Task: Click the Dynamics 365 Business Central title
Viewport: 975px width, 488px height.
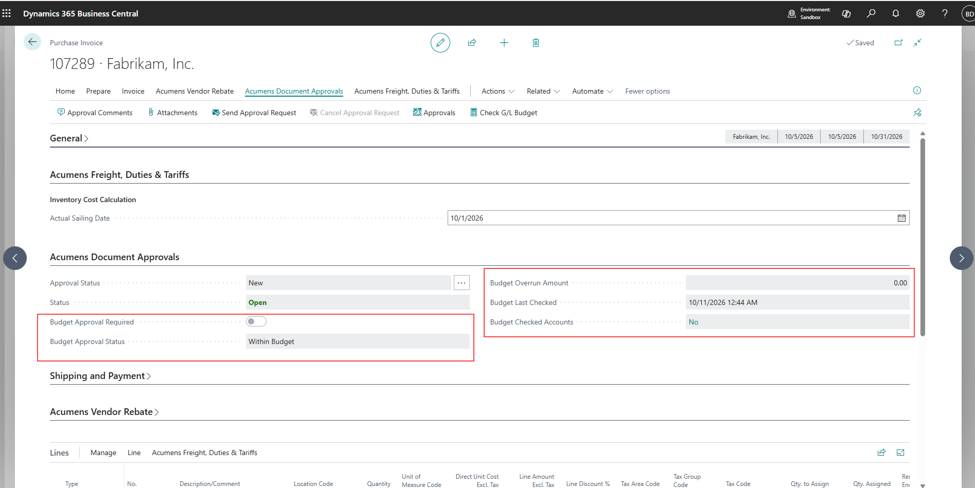Action: tap(81, 13)
